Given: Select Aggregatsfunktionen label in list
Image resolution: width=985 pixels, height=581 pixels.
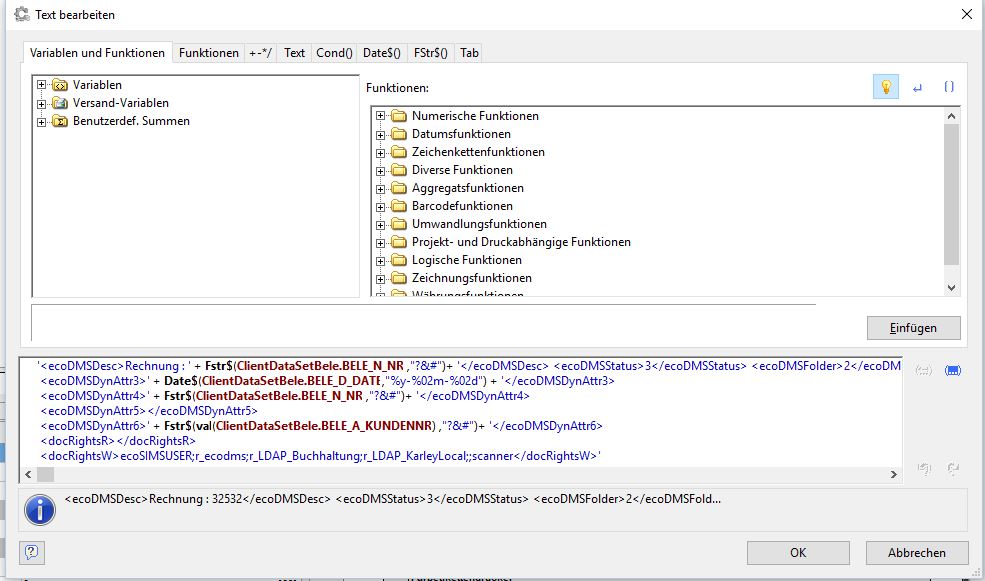Looking at the screenshot, I should (x=467, y=188).
